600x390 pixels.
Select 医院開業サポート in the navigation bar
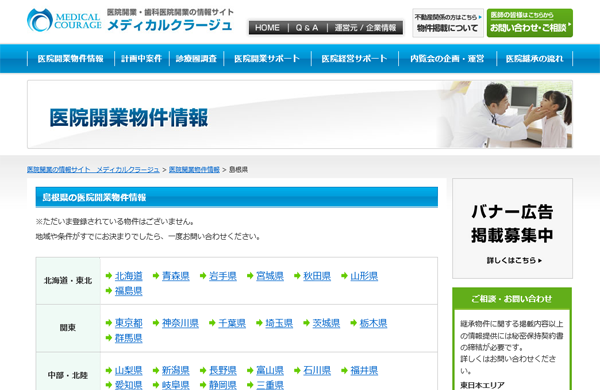click(267, 59)
